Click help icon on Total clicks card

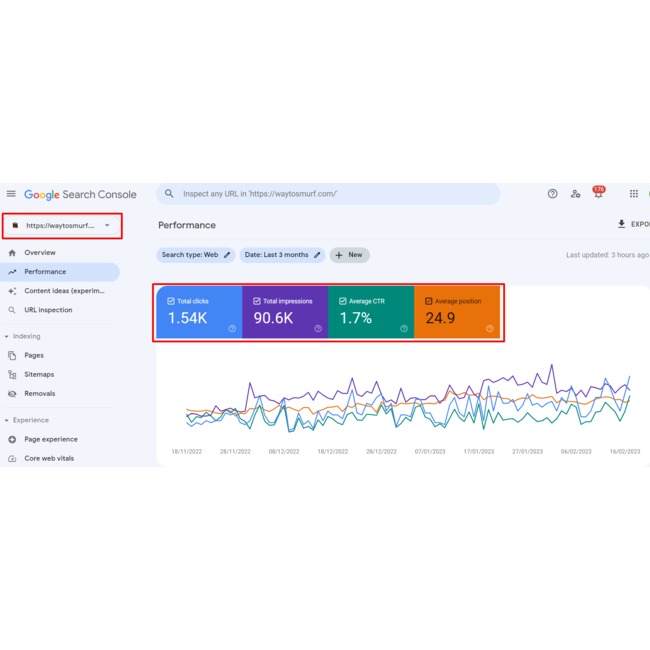(232, 328)
